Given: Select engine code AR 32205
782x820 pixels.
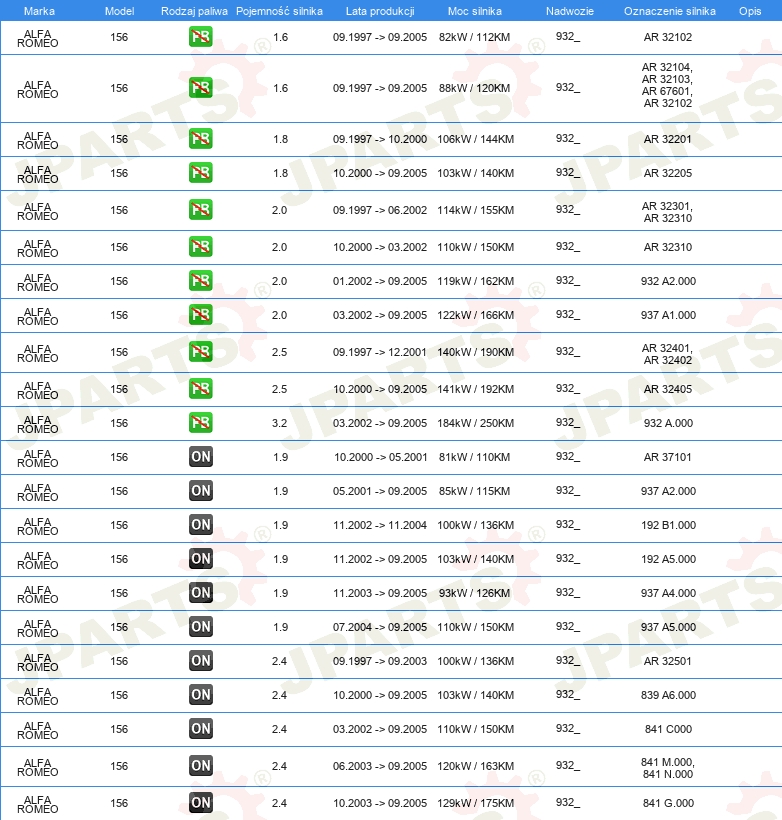Looking at the screenshot, I should (667, 173).
